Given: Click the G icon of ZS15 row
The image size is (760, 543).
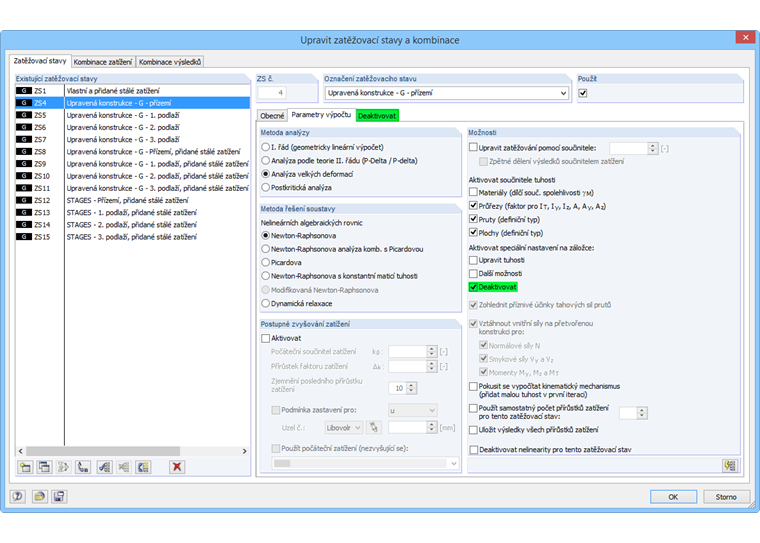Looking at the screenshot, I should [x=24, y=237].
